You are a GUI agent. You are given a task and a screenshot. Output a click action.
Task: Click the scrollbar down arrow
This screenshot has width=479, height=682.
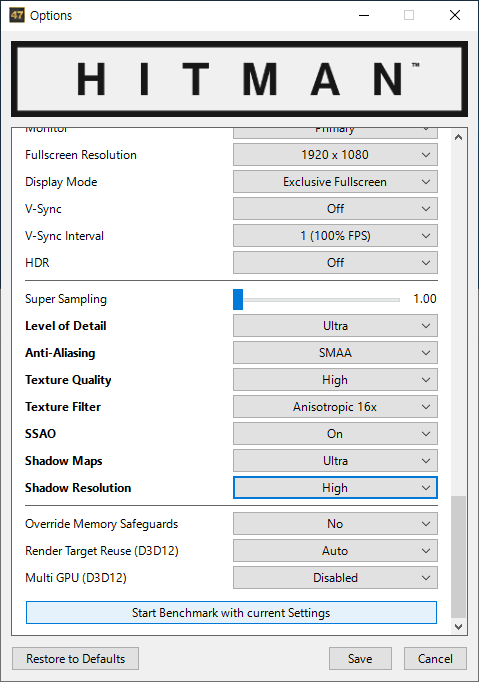pos(458,626)
